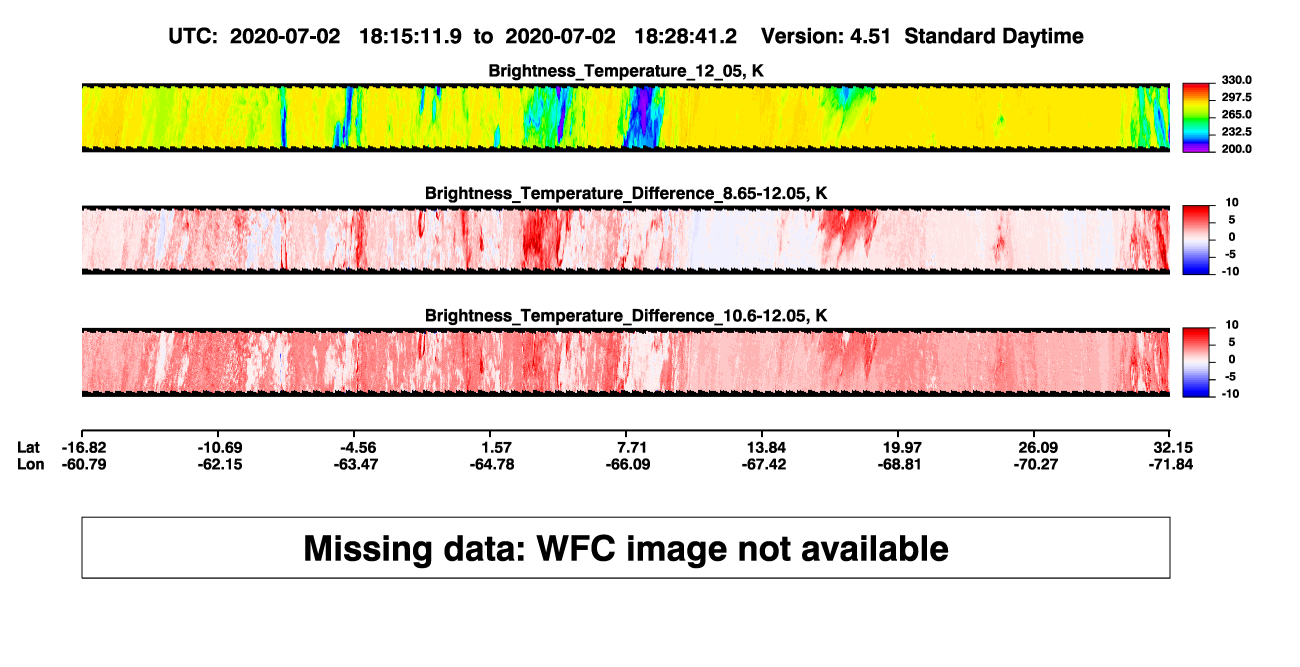Click the longitude value -68.81
Image resolution: width=1300 pixels, height=667 pixels.
(898, 464)
